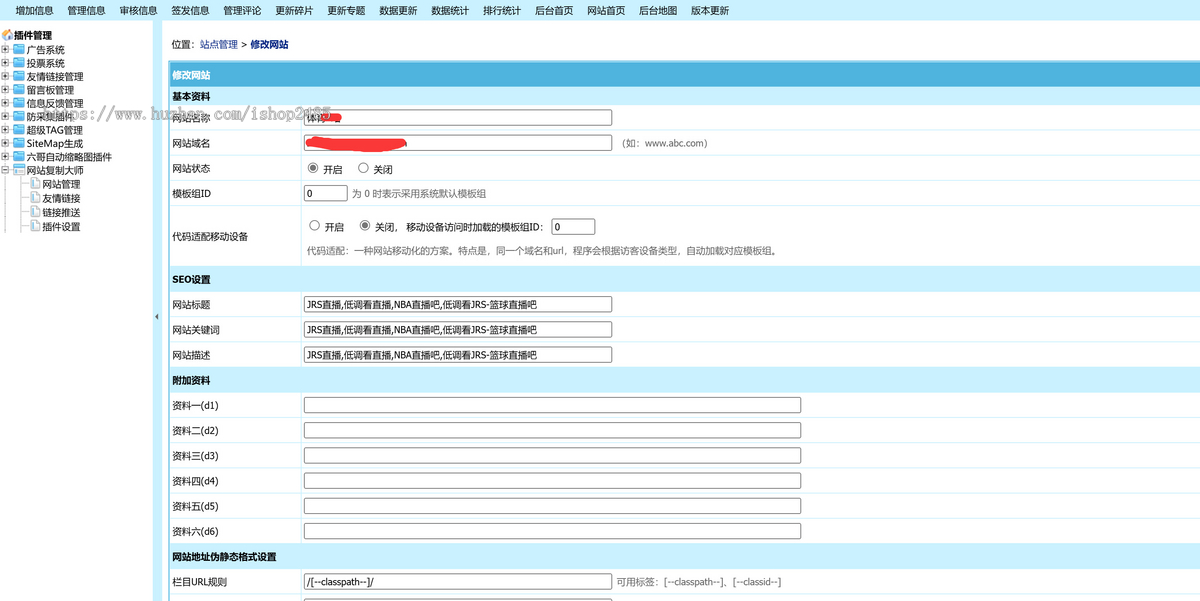Focus the 网站描述 input field
The image size is (1200, 601).
(458, 354)
